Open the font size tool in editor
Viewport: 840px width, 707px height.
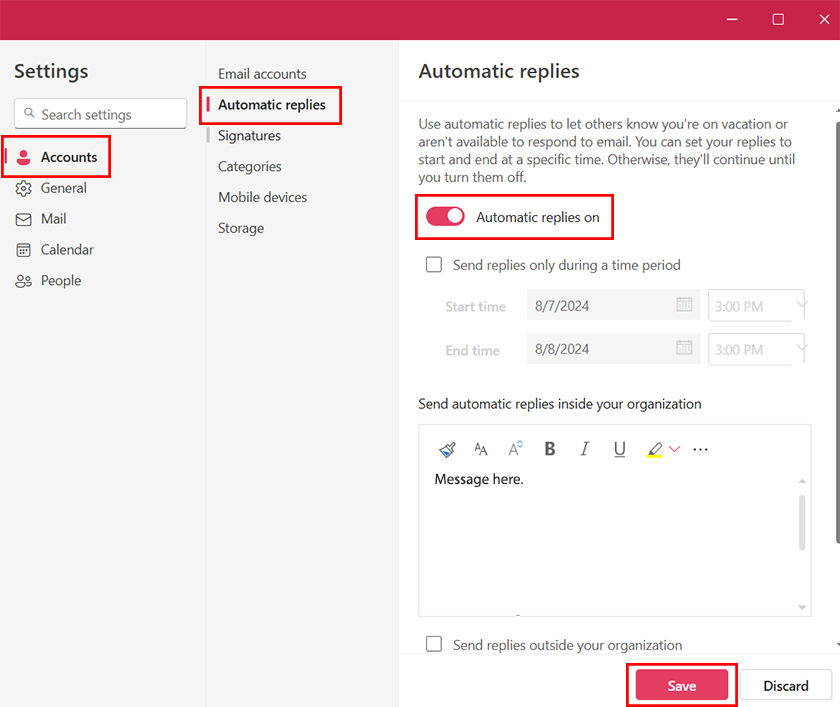(481, 449)
